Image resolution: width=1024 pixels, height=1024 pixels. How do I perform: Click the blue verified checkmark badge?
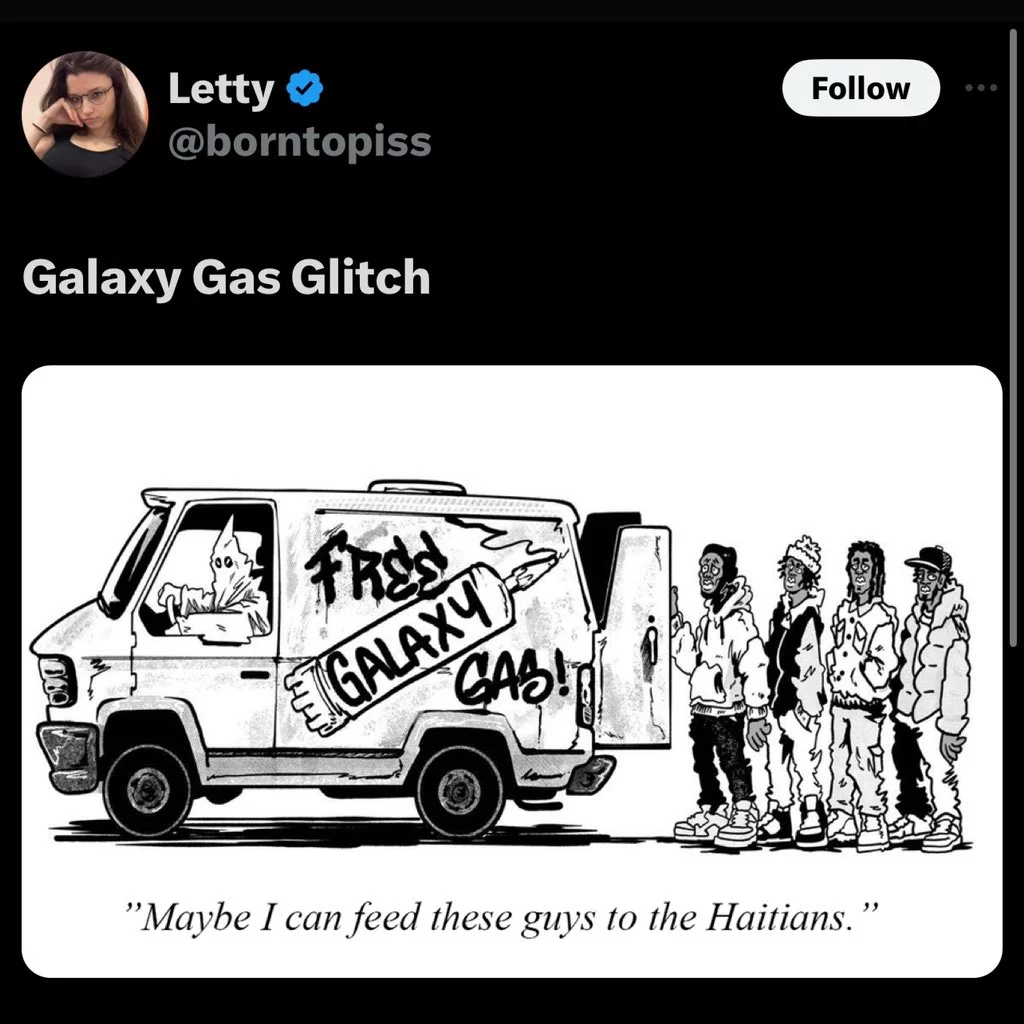(305, 88)
